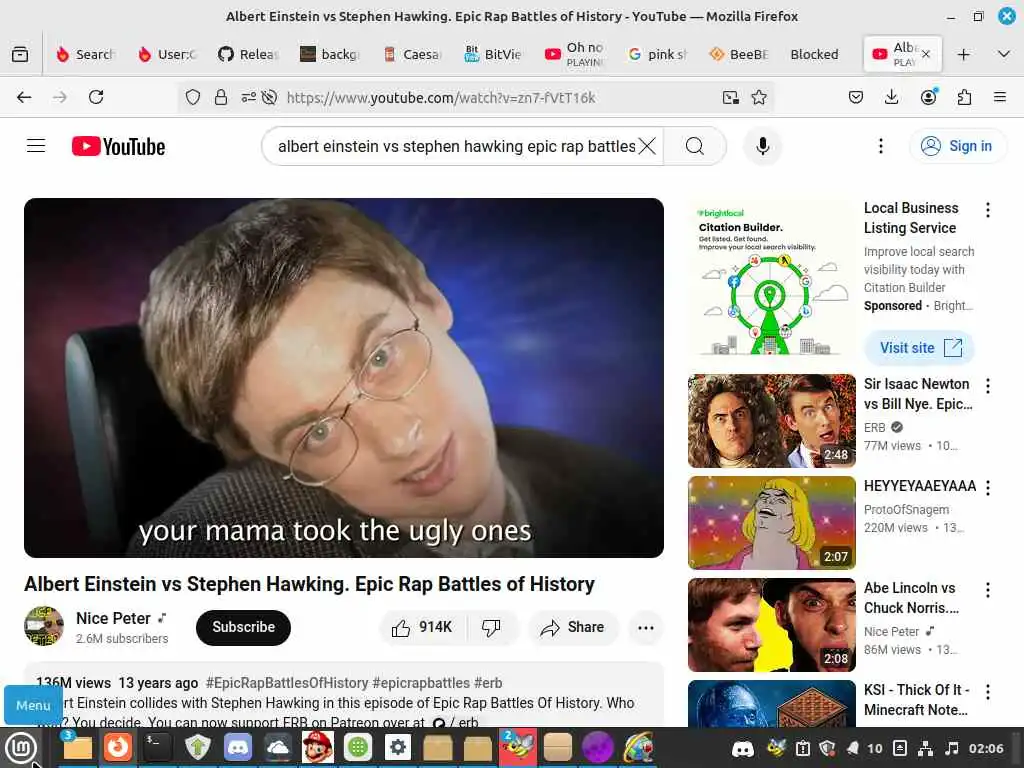Viewport: 1024px width, 768px height.
Task: Launch Discord from the taskbar
Action: (x=238, y=747)
